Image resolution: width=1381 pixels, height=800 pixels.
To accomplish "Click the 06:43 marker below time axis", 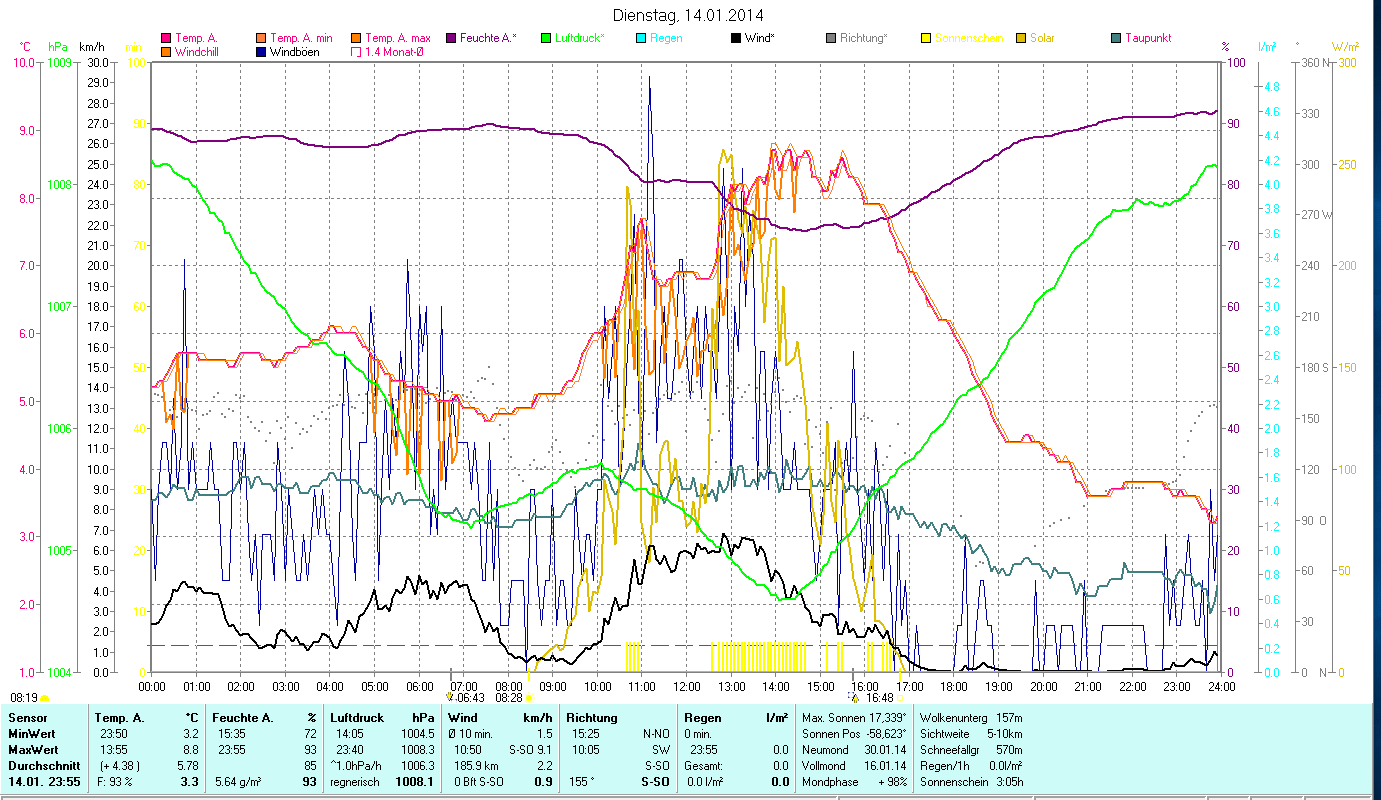I will pos(468,698).
